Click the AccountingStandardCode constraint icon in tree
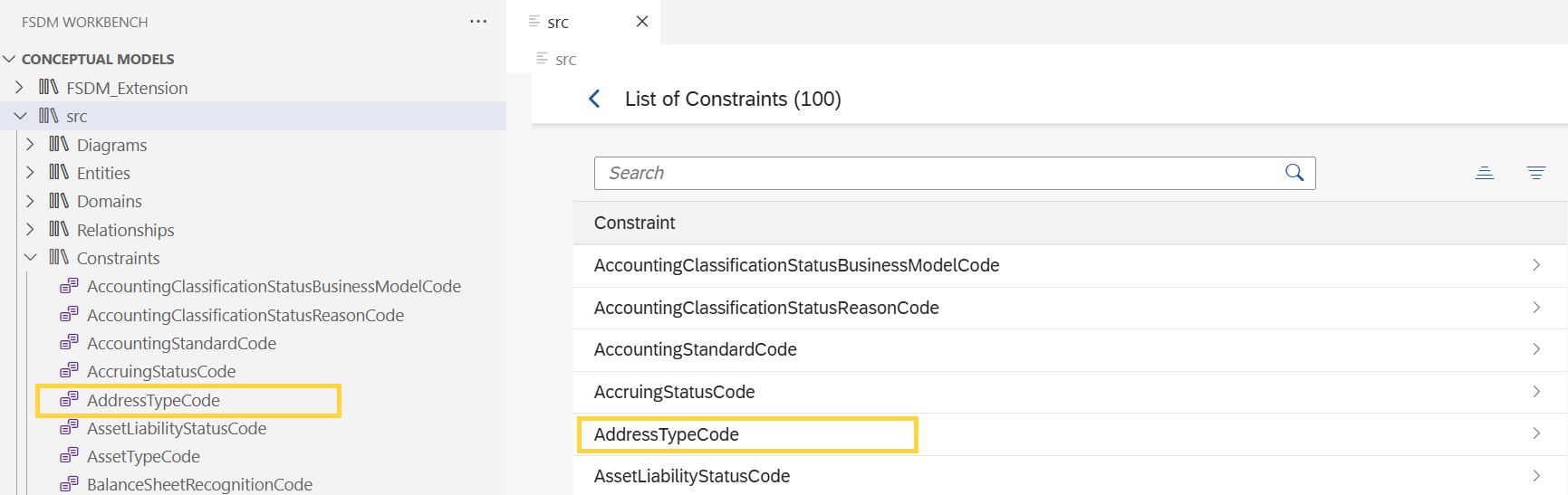The width and height of the screenshot is (1568, 495). click(x=69, y=343)
